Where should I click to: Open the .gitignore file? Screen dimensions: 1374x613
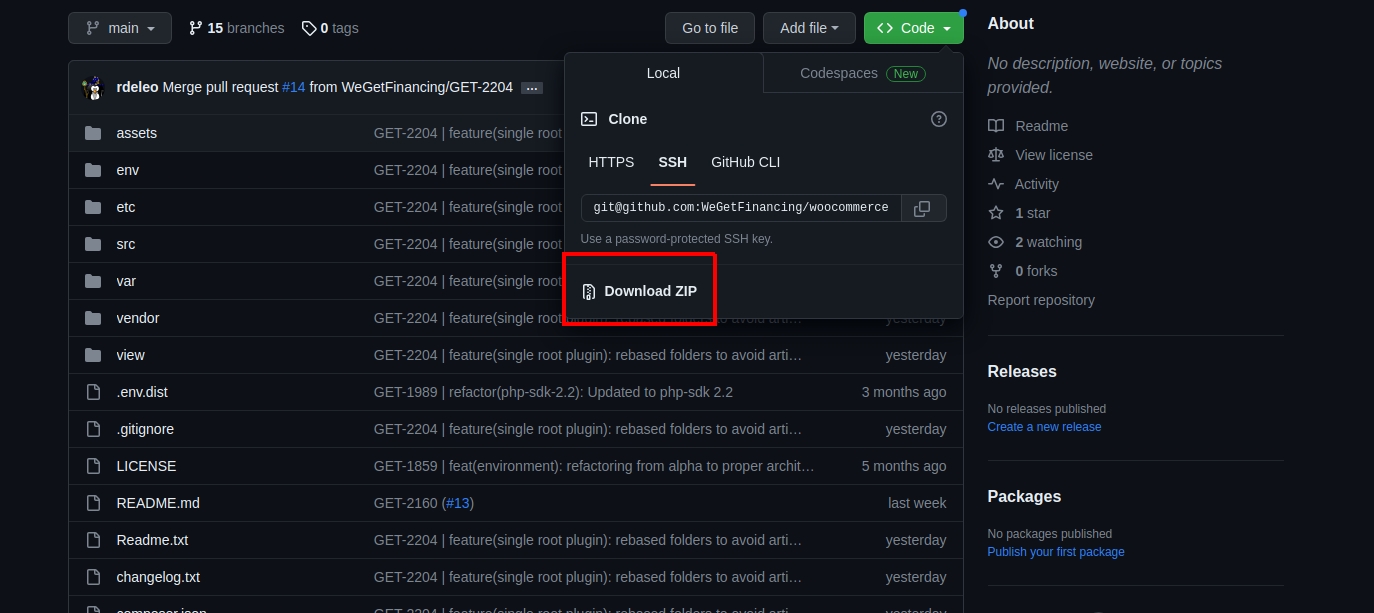(x=145, y=429)
